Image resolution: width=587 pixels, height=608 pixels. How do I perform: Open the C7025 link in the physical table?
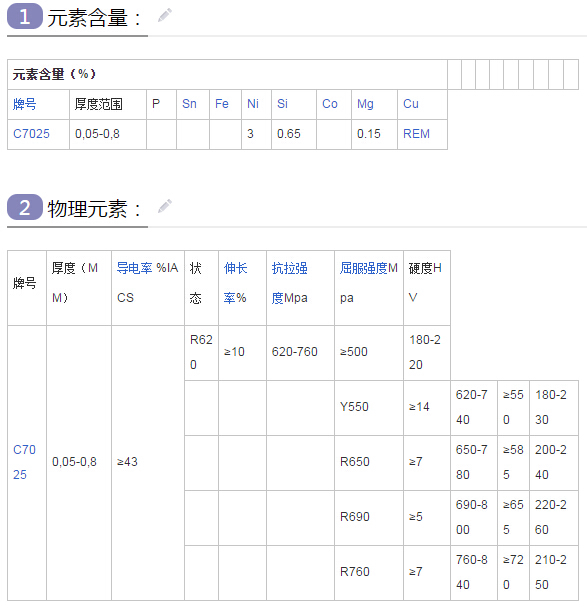tap(24, 462)
